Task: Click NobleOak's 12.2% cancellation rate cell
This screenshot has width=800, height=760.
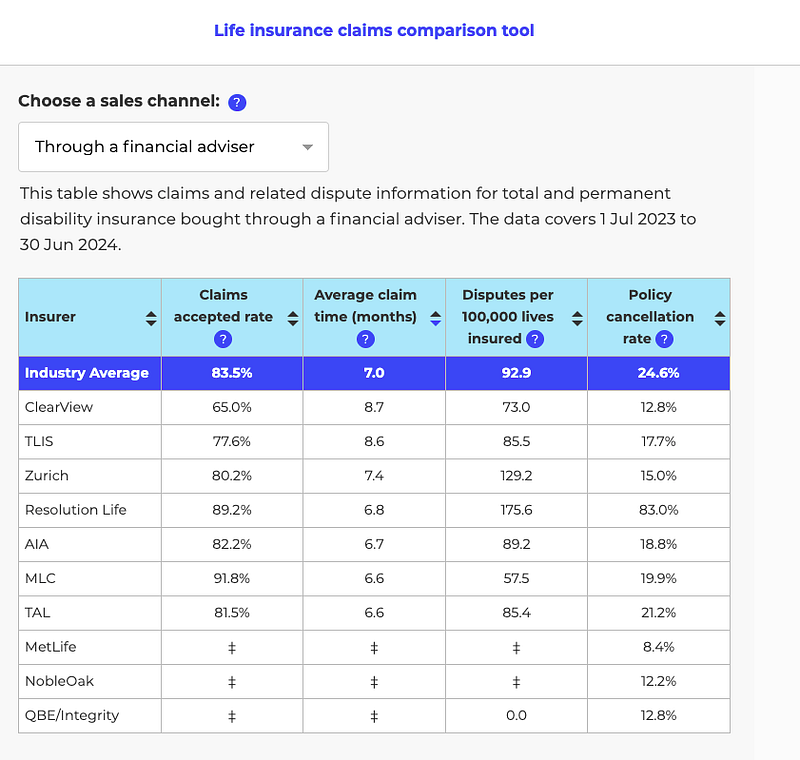Action: point(658,681)
